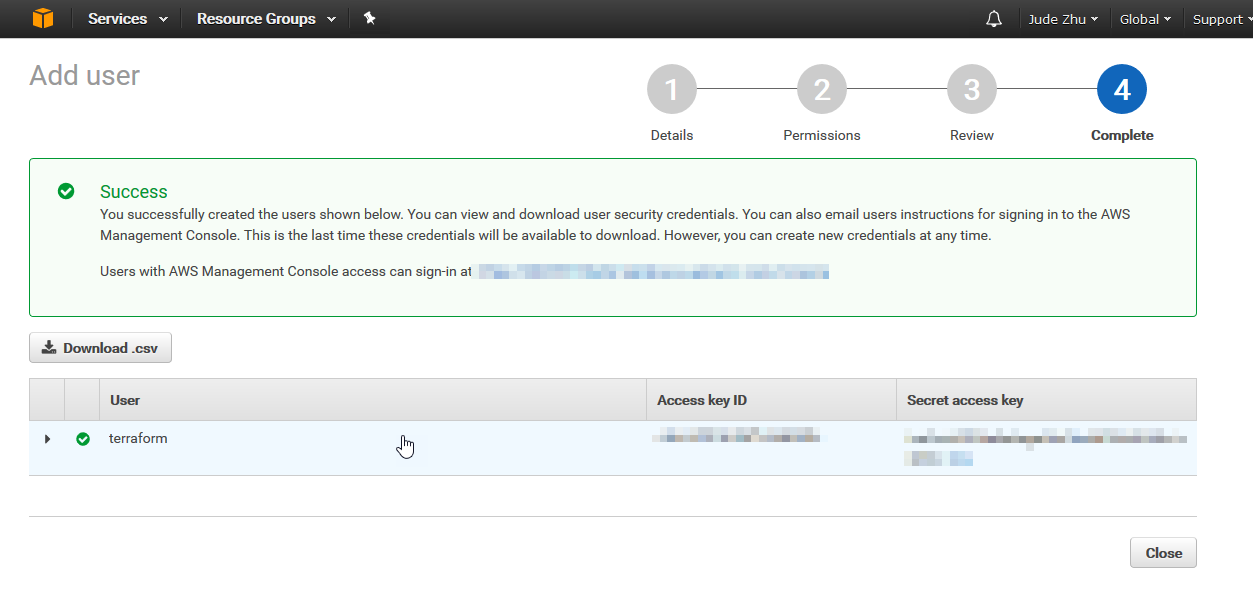Click step 3 Review circle

tap(971, 90)
